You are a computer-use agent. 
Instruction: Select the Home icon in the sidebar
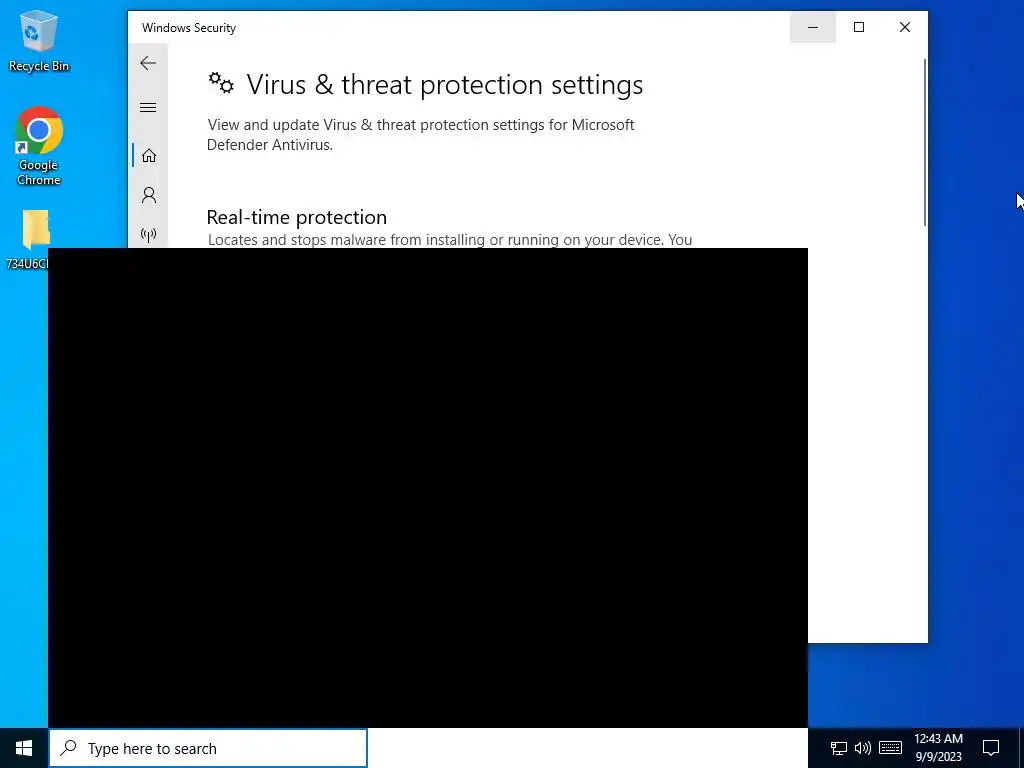pos(149,155)
